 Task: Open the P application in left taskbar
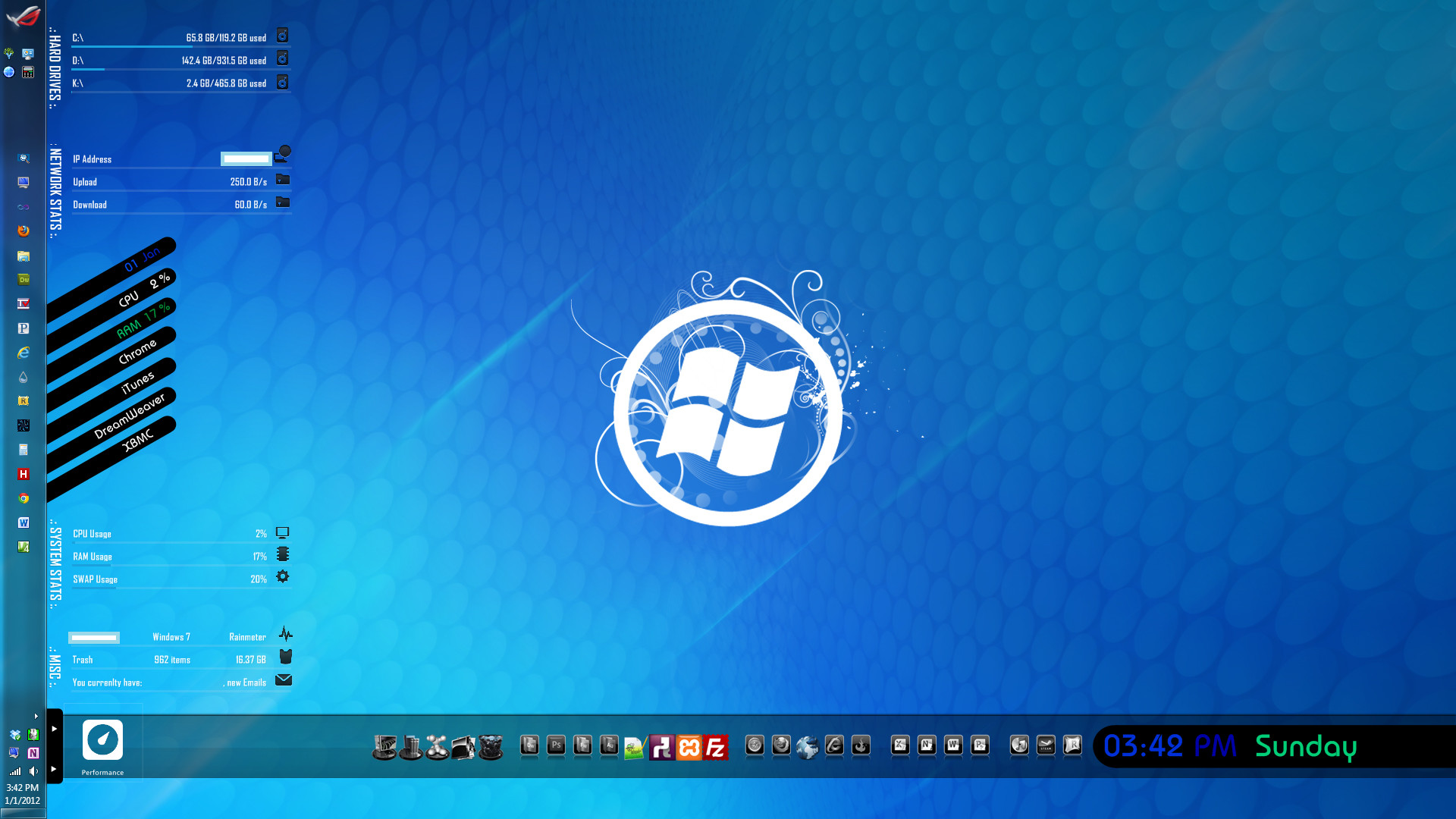click(x=24, y=328)
